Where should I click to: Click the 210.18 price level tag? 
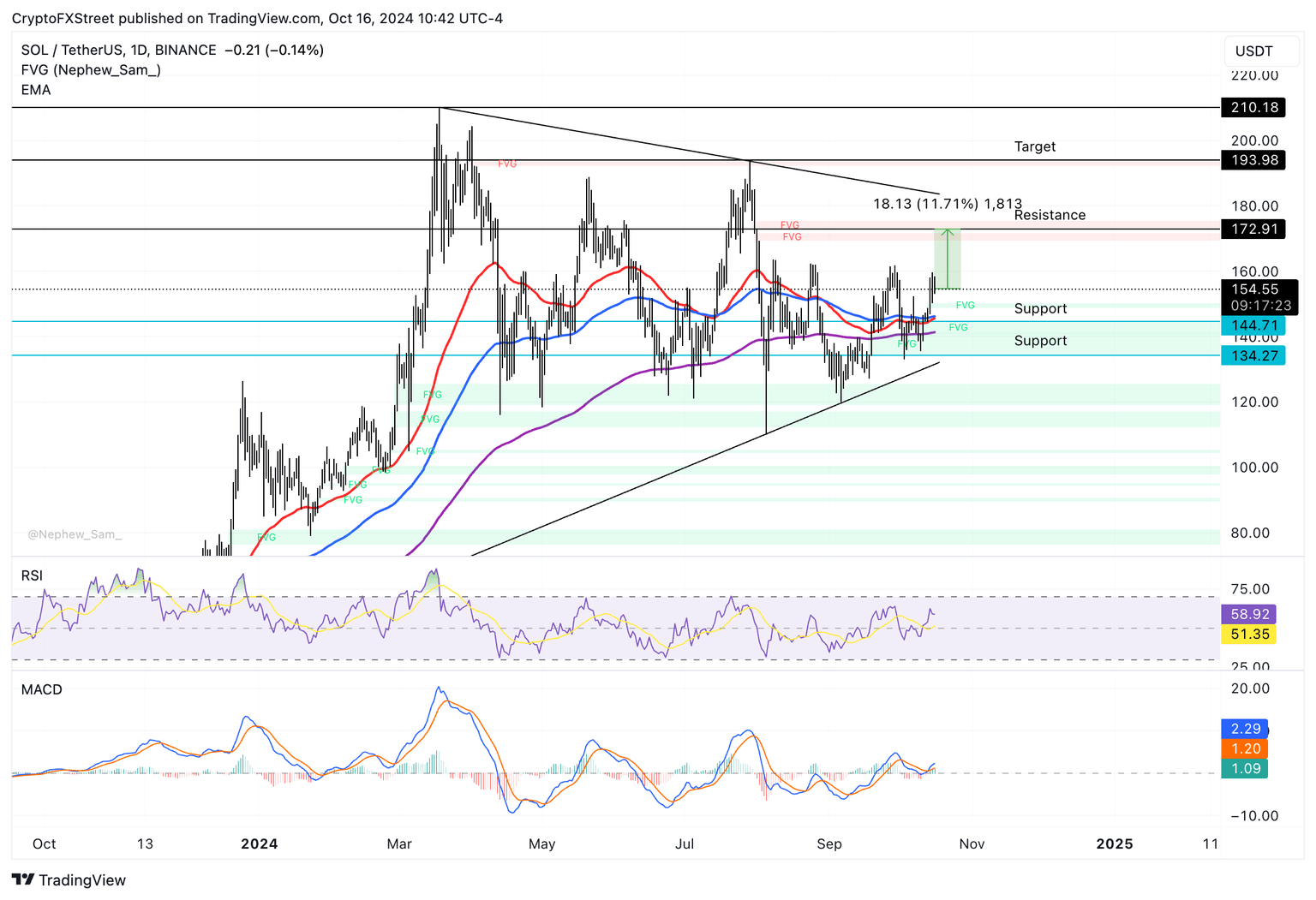(1253, 108)
